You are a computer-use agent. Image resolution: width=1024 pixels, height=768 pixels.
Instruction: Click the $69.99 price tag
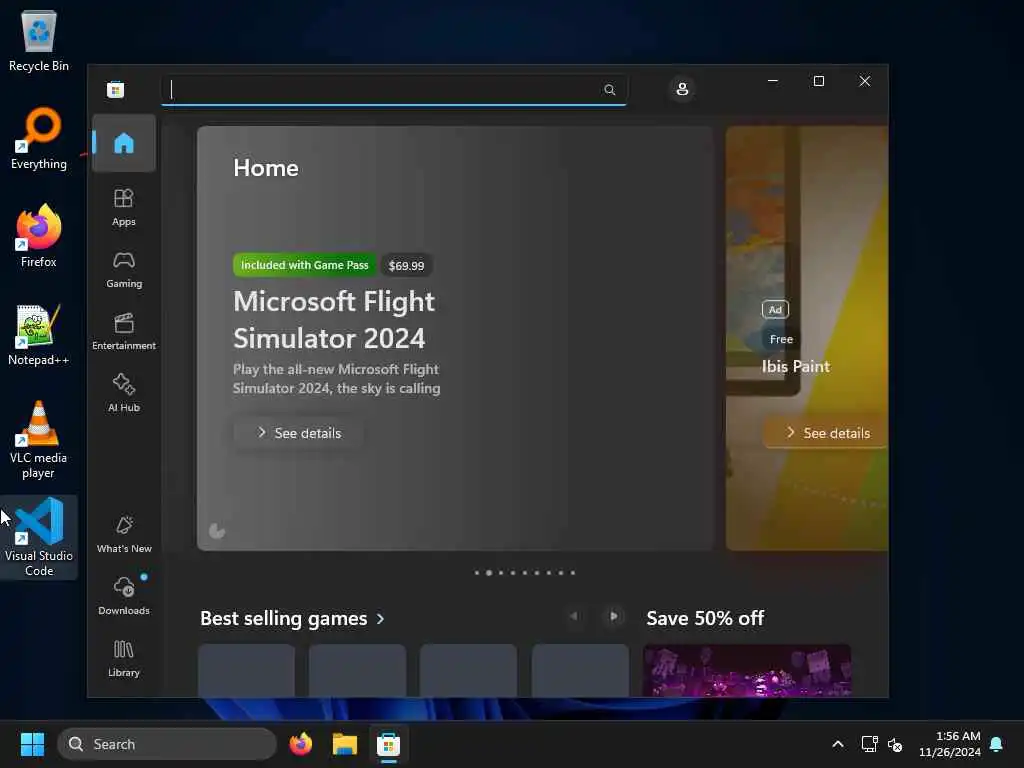(406, 266)
